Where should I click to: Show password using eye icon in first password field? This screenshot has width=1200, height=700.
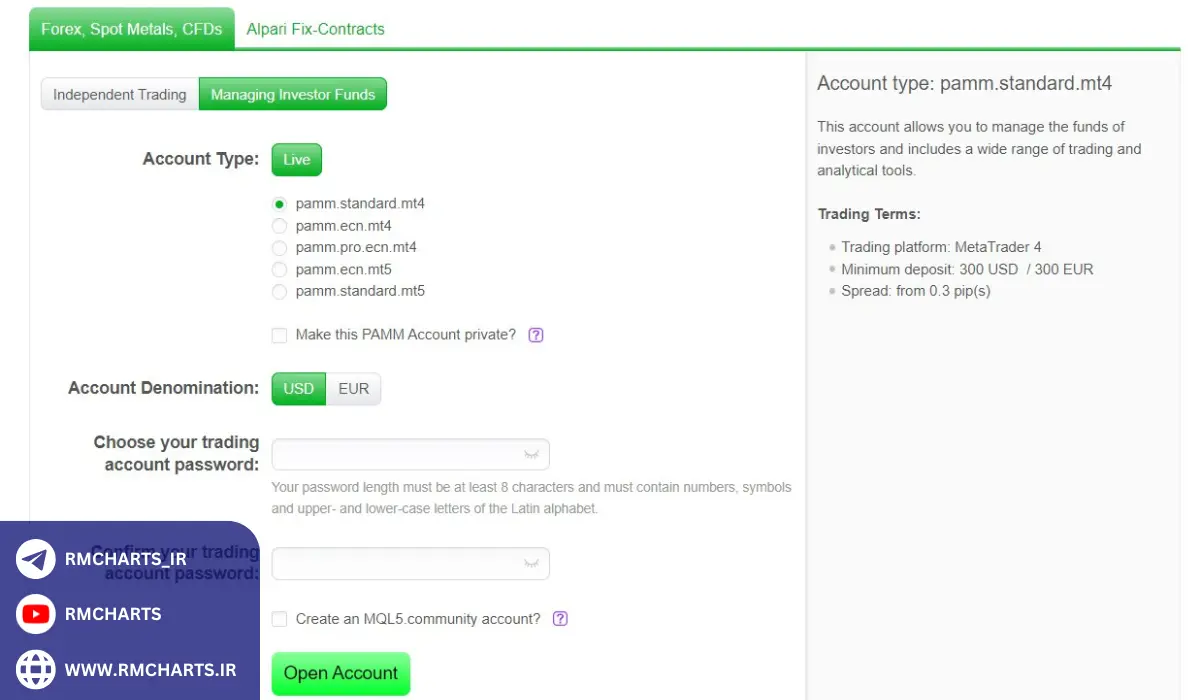(x=531, y=455)
